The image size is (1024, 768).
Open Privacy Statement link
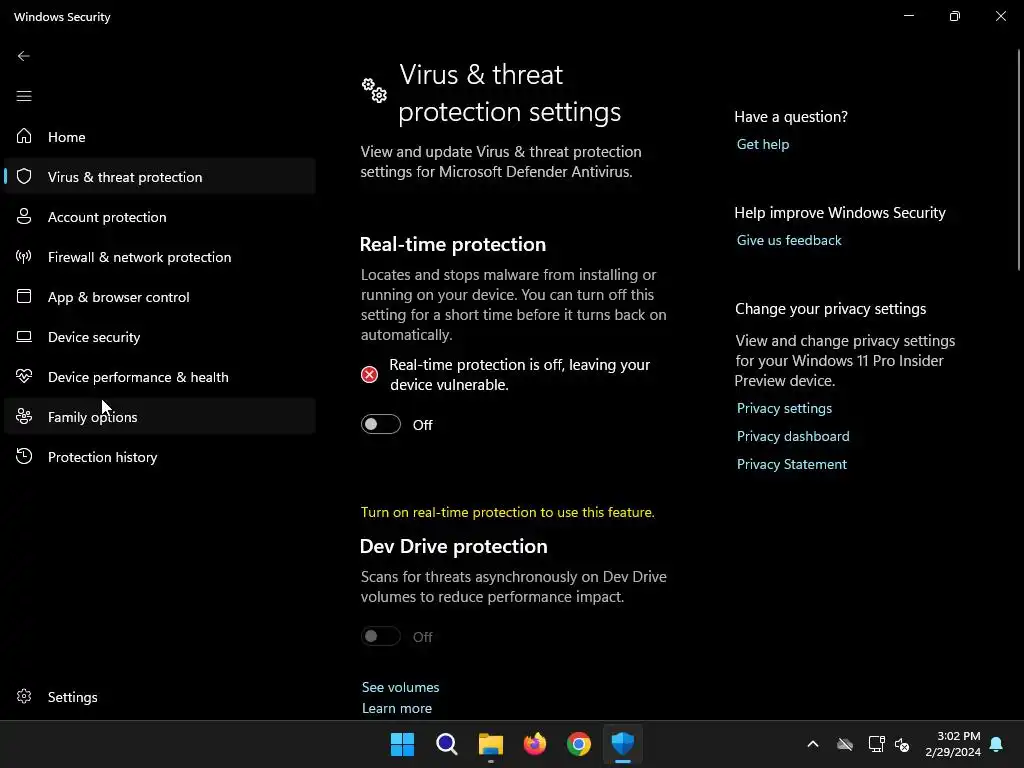tap(792, 464)
